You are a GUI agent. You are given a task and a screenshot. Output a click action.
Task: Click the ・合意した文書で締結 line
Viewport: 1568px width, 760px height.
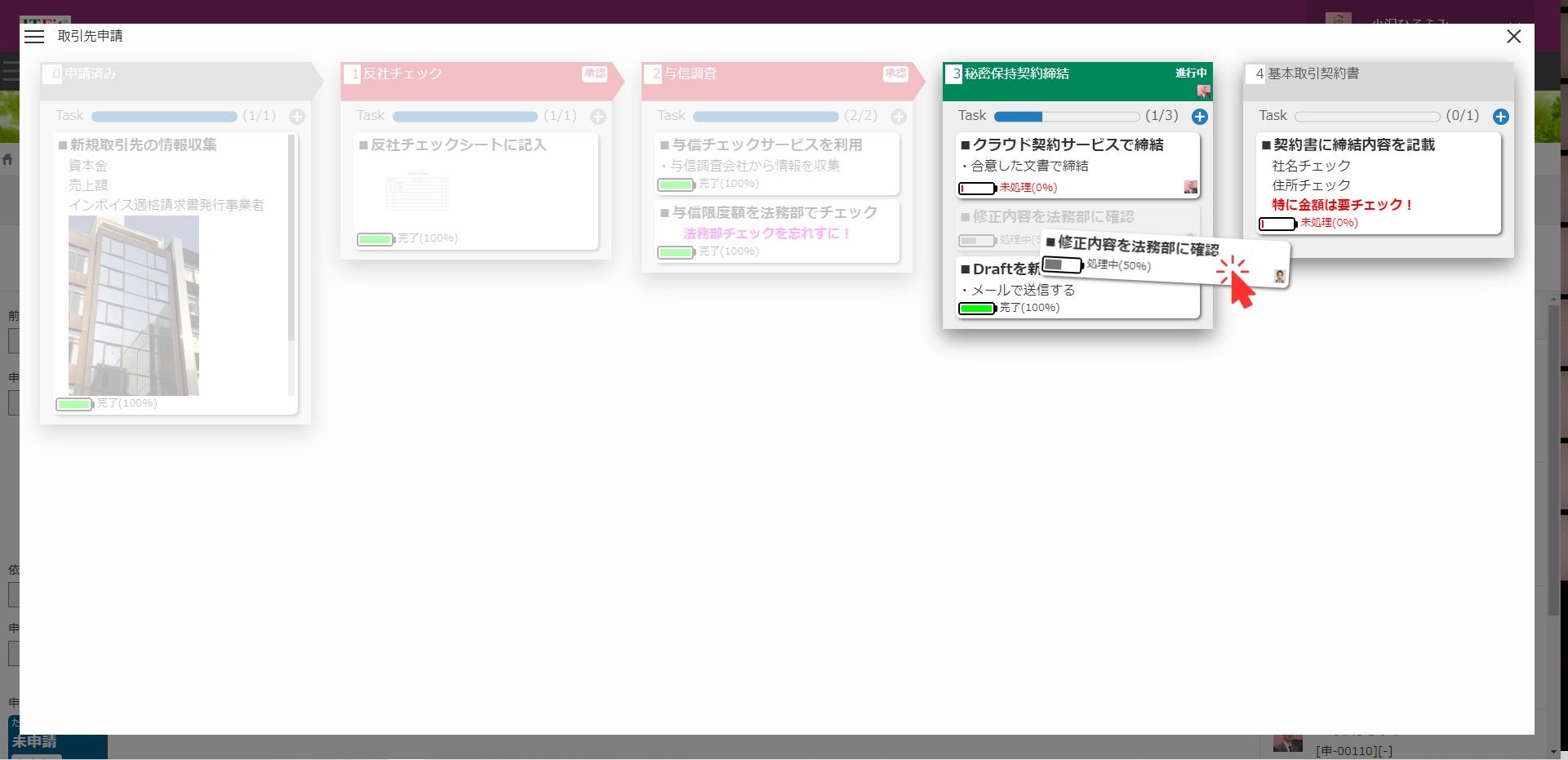tap(1024, 166)
